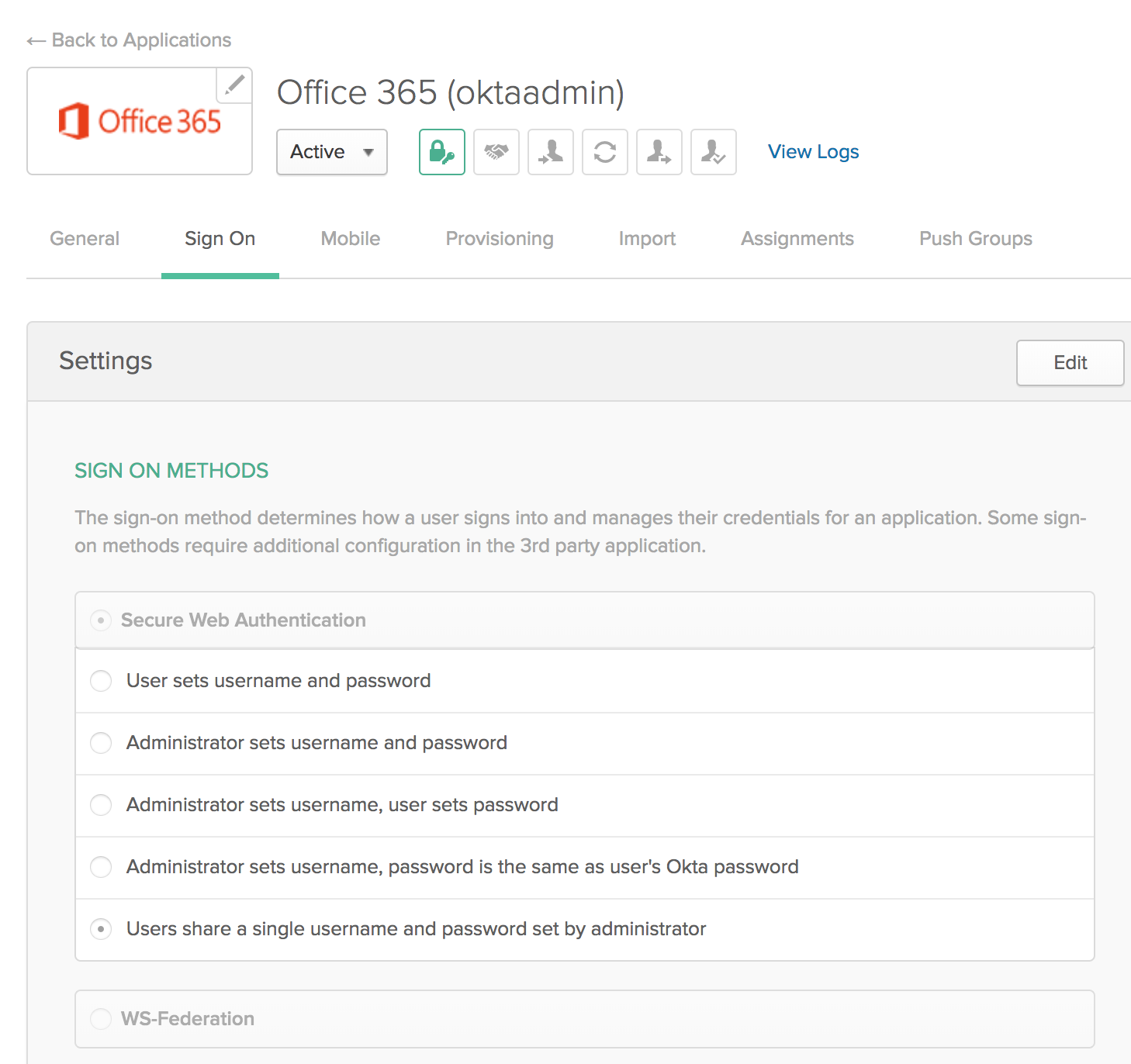Click the import users icon button

(x=551, y=152)
